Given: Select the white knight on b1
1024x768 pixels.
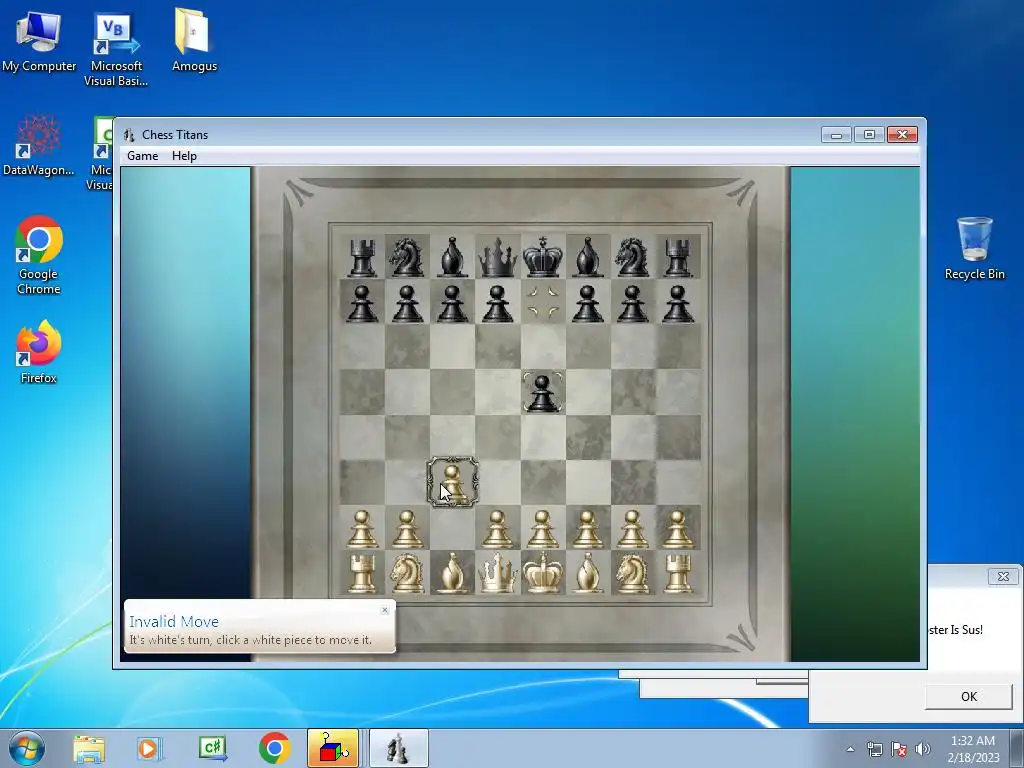Looking at the screenshot, I should coord(407,573).
